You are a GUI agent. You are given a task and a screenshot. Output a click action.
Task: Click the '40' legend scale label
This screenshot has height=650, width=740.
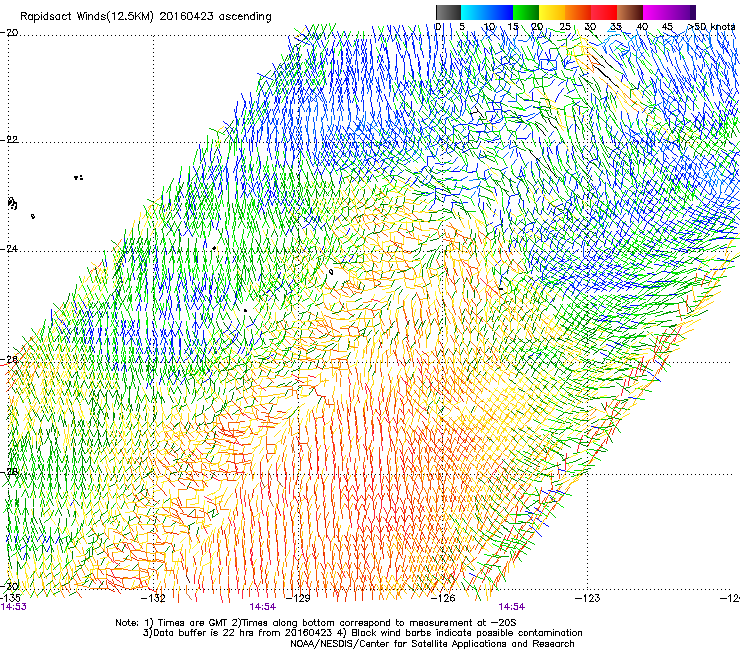coord(642,27)
